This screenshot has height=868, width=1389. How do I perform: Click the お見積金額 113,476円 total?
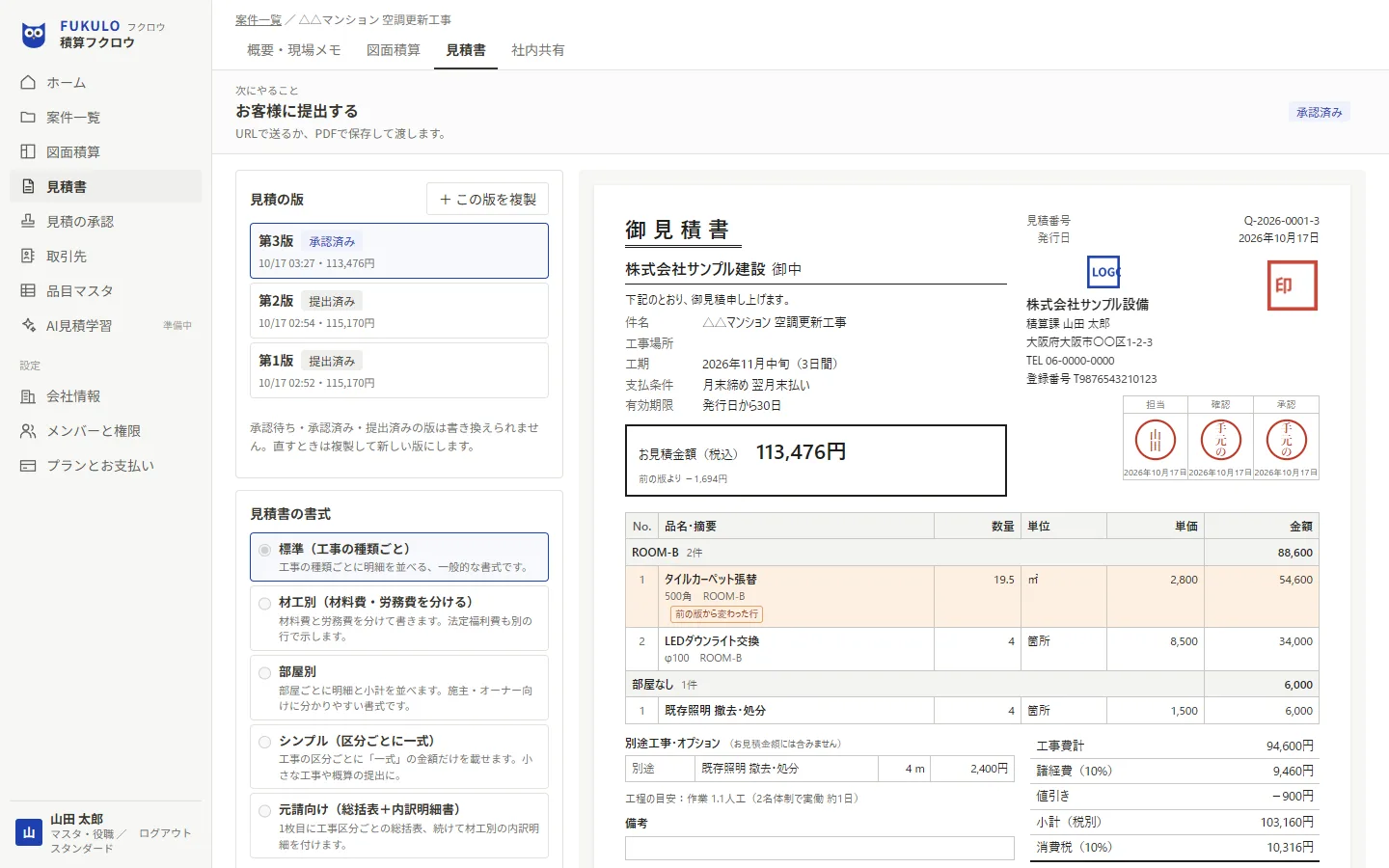tap(816, 460)
